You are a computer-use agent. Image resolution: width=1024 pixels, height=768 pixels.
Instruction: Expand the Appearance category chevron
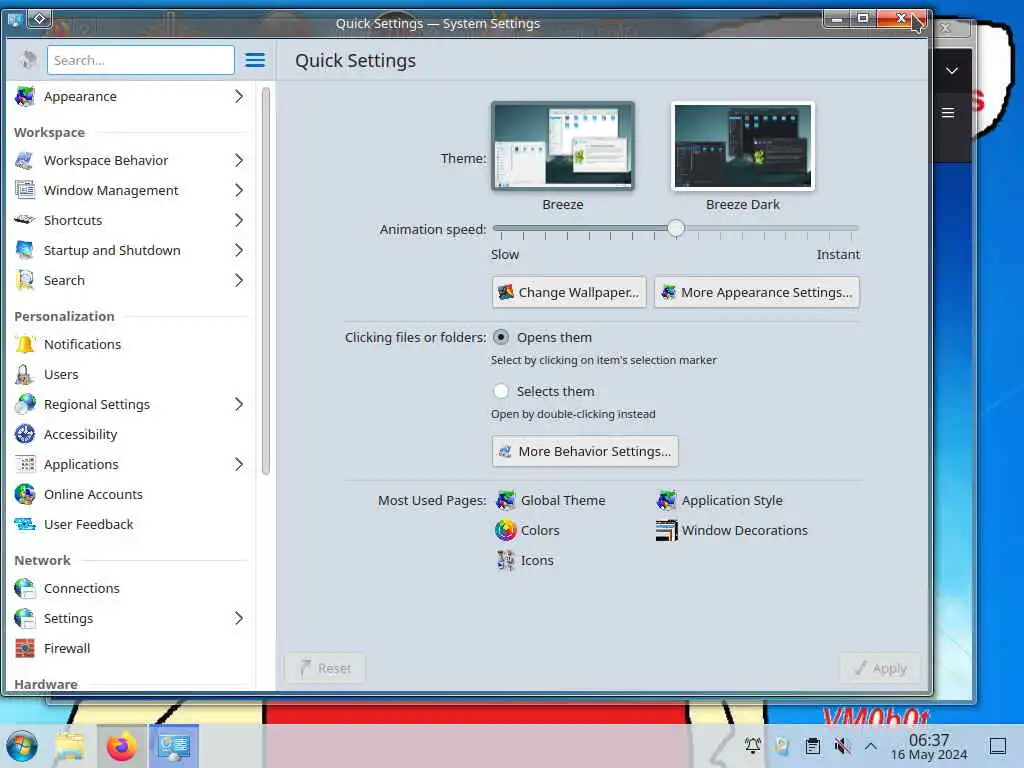[239, 97]
